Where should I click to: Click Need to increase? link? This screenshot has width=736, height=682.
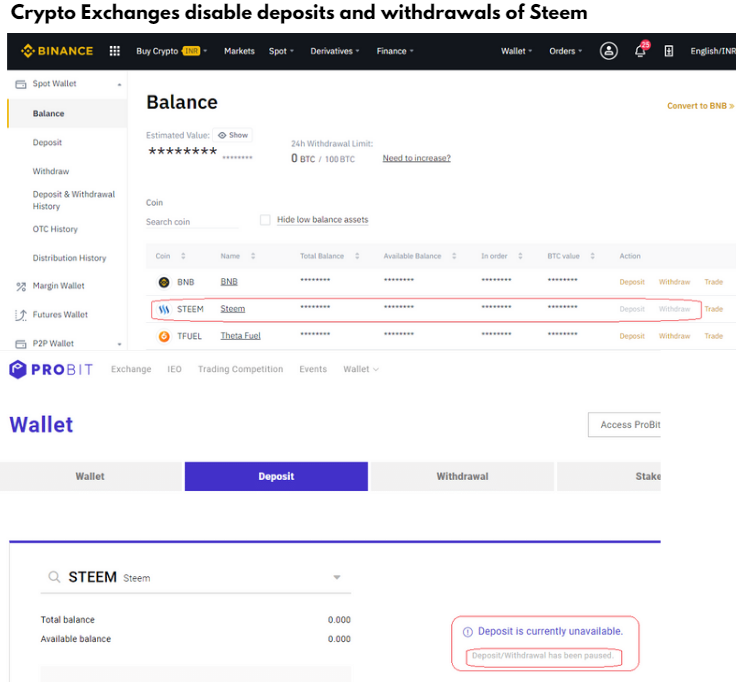click(416, 158)
